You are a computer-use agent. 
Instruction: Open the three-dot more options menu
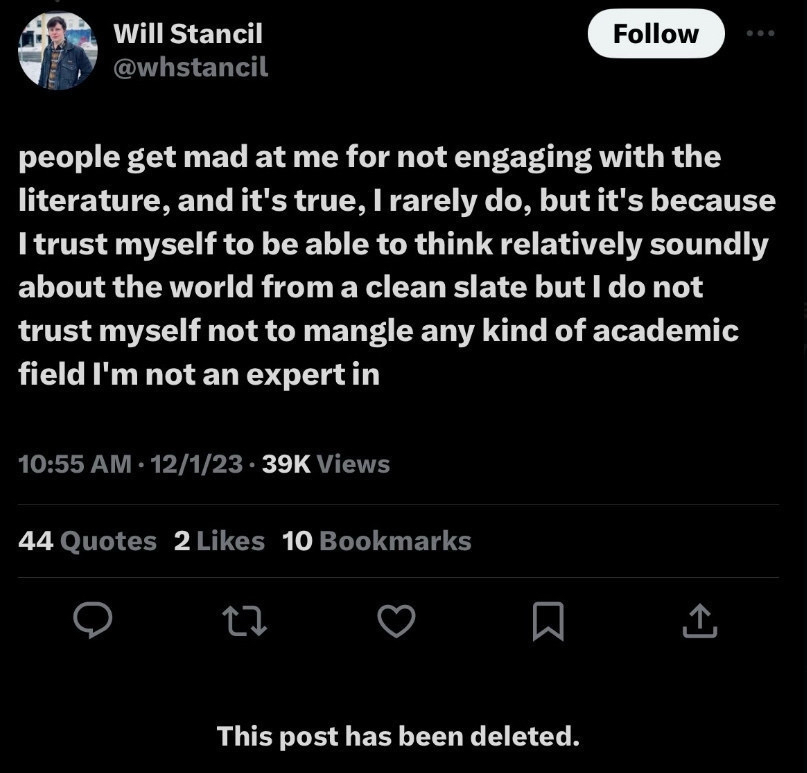761,32
